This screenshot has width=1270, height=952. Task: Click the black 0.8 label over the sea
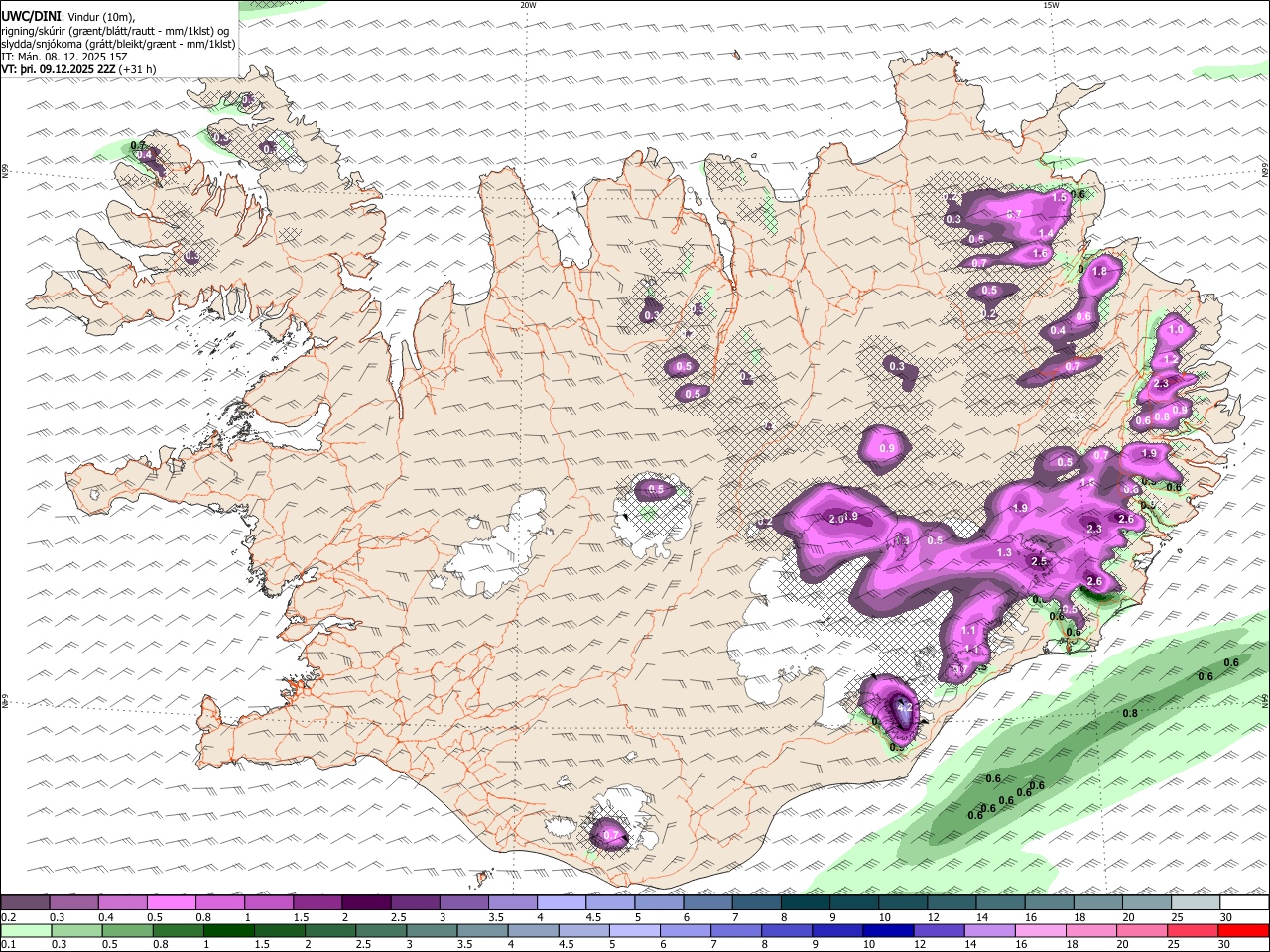click(1129, 713)
